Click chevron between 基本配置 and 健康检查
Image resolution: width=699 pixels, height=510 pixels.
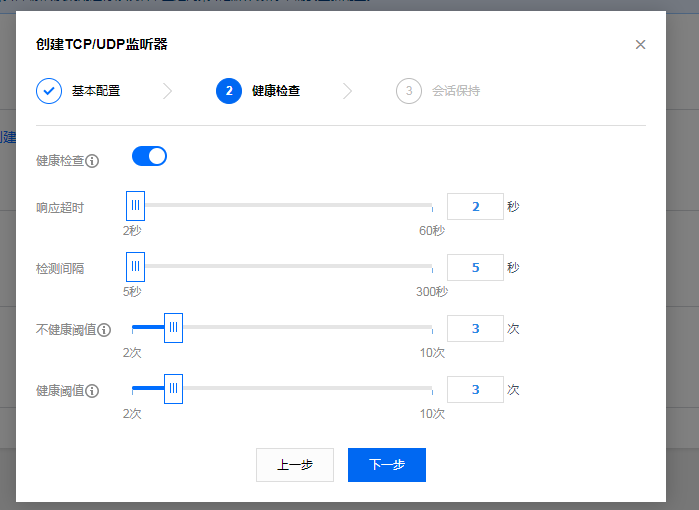(168, 91)
